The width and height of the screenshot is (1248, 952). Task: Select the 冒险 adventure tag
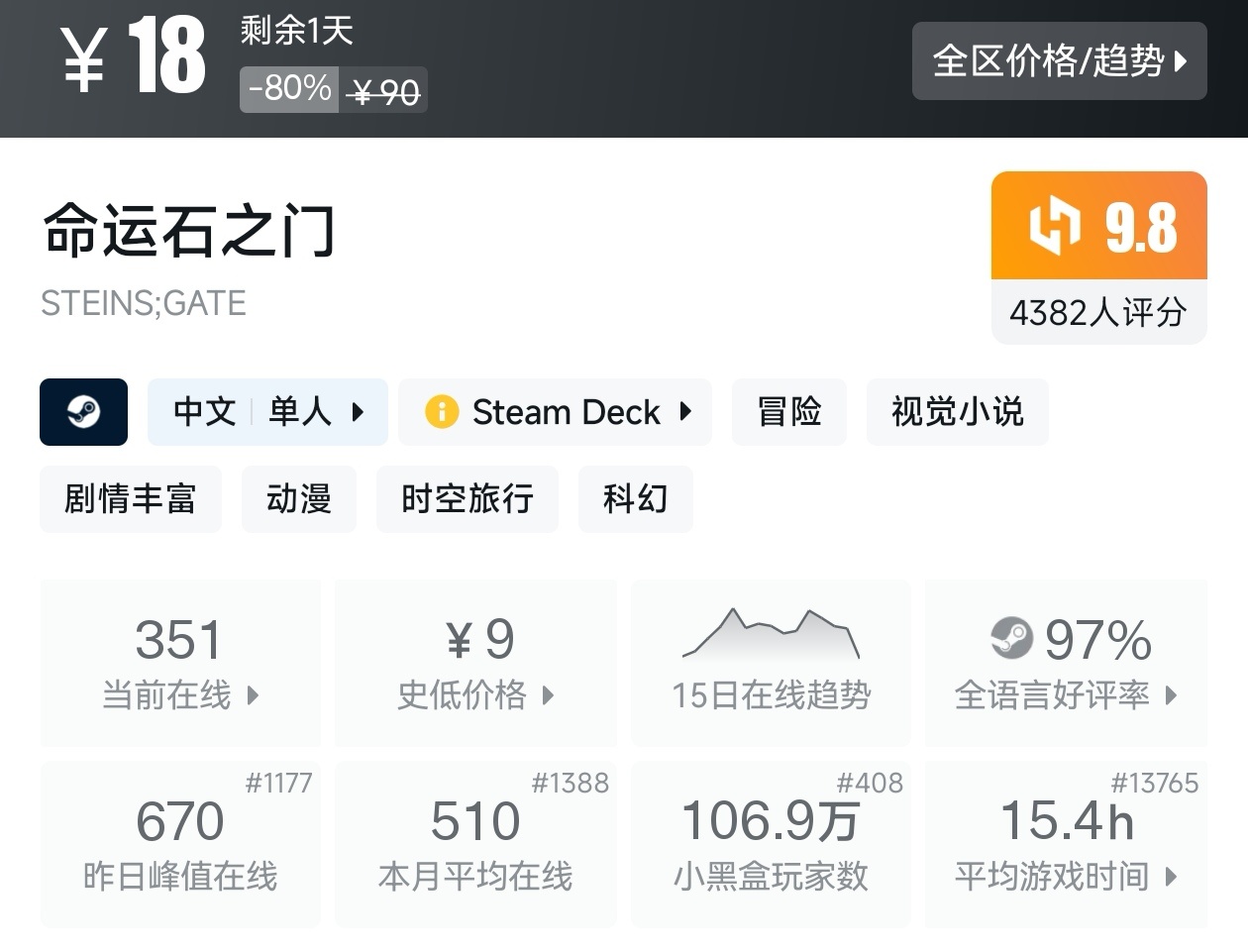(788, 412)
